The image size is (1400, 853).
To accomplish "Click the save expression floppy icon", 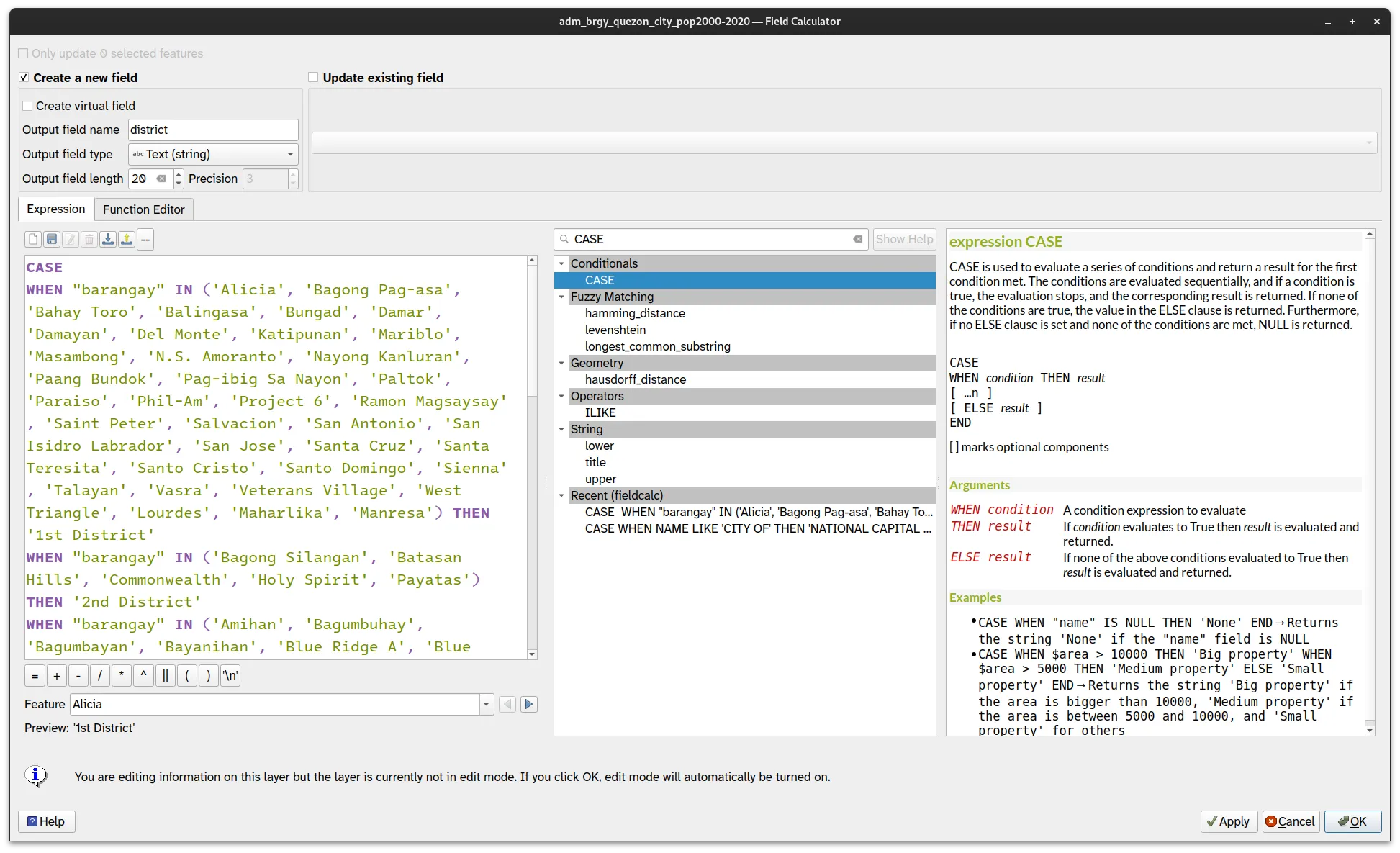I will click(x=52, y=239).
